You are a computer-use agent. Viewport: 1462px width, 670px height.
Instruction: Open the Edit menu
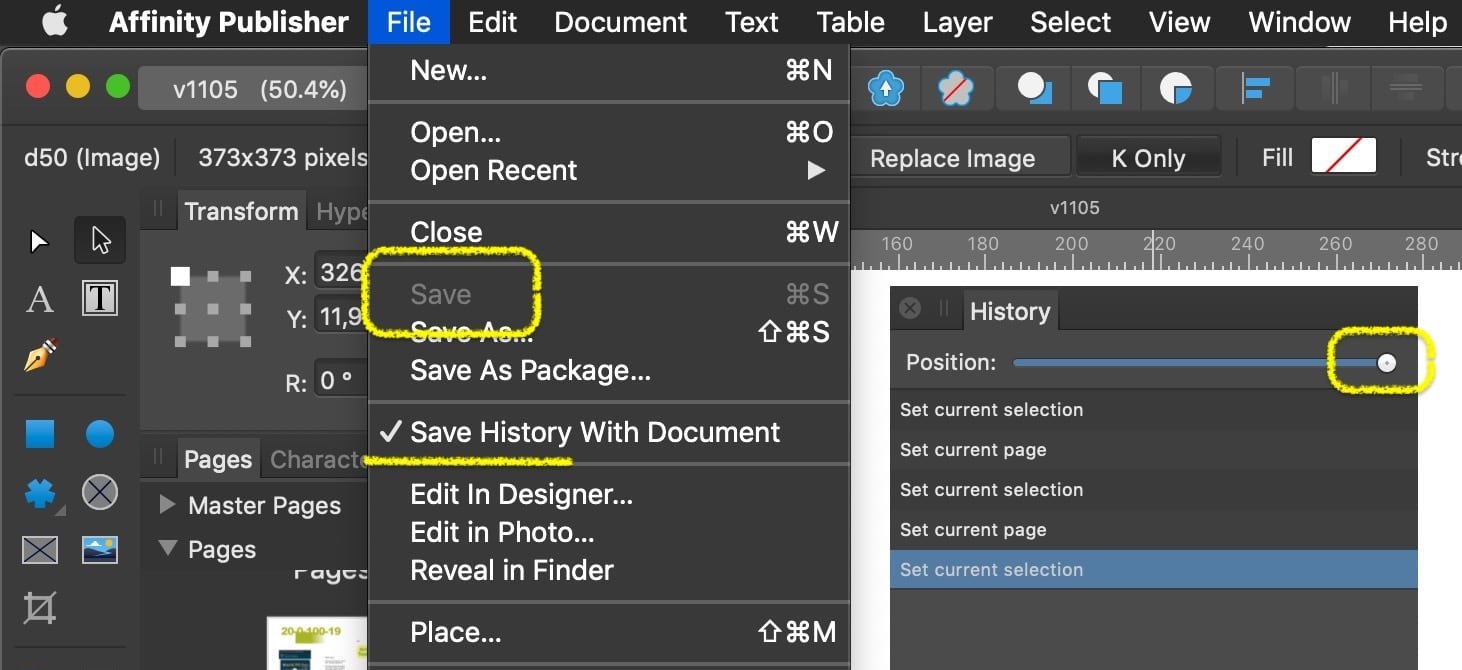coord(493,22)
